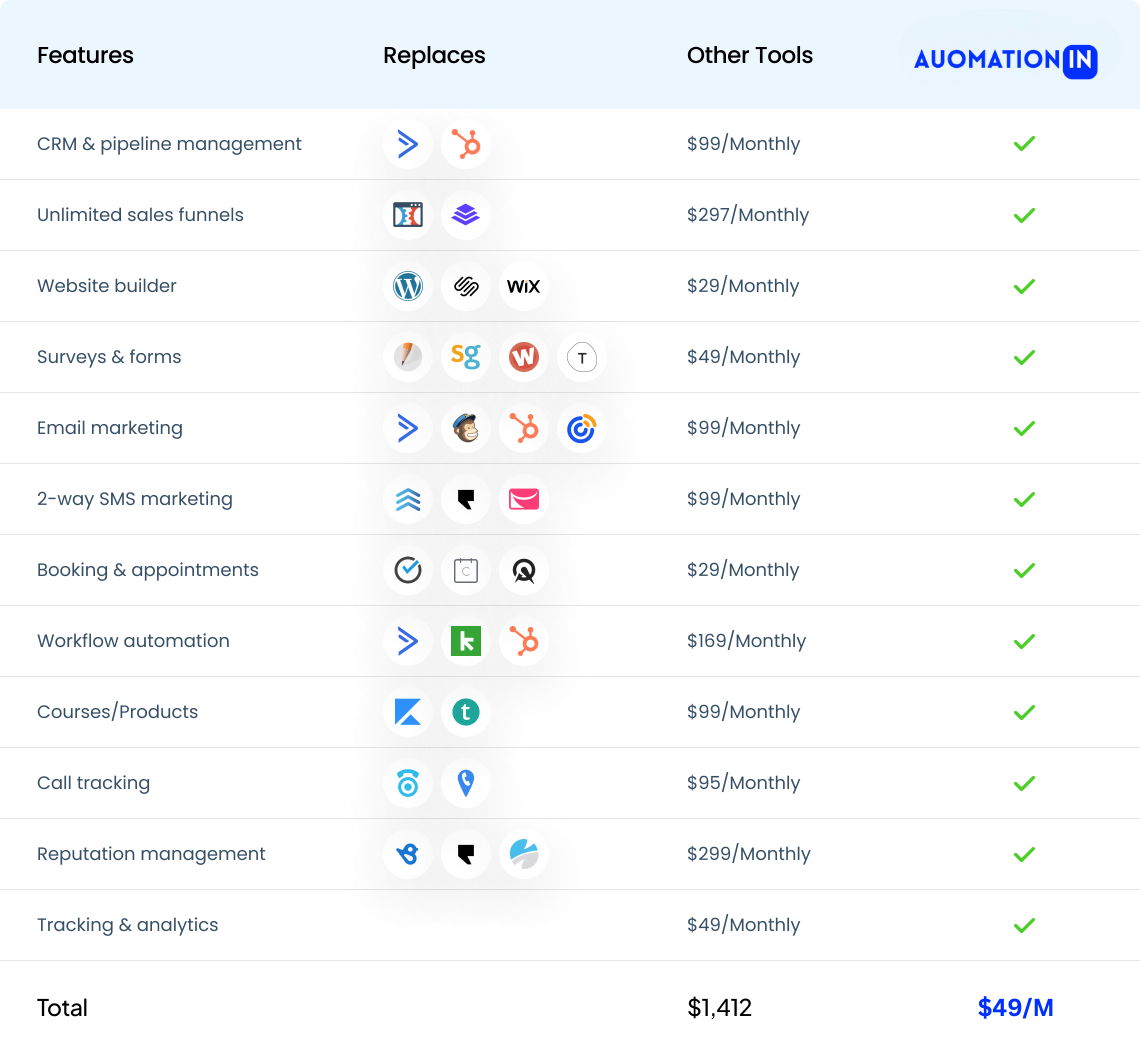Viewport: 1140px width, 1052px height.
Task: Click the 'Other Tools' column header
Action: click(x=750, y=56)
